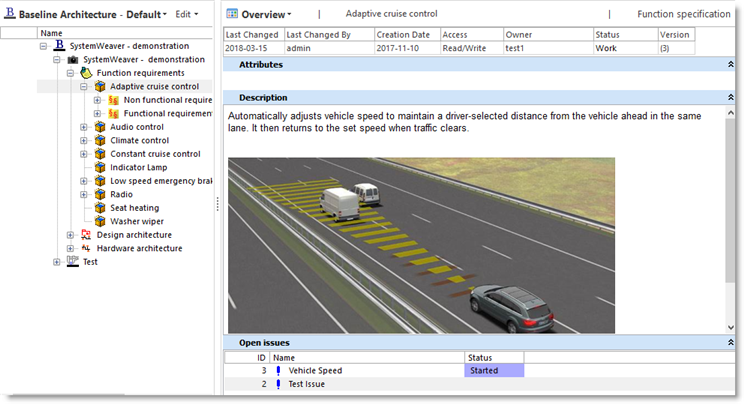Click the panel splitter grip handle
This screenshot has height=404, width=744.
pos(217,204)
